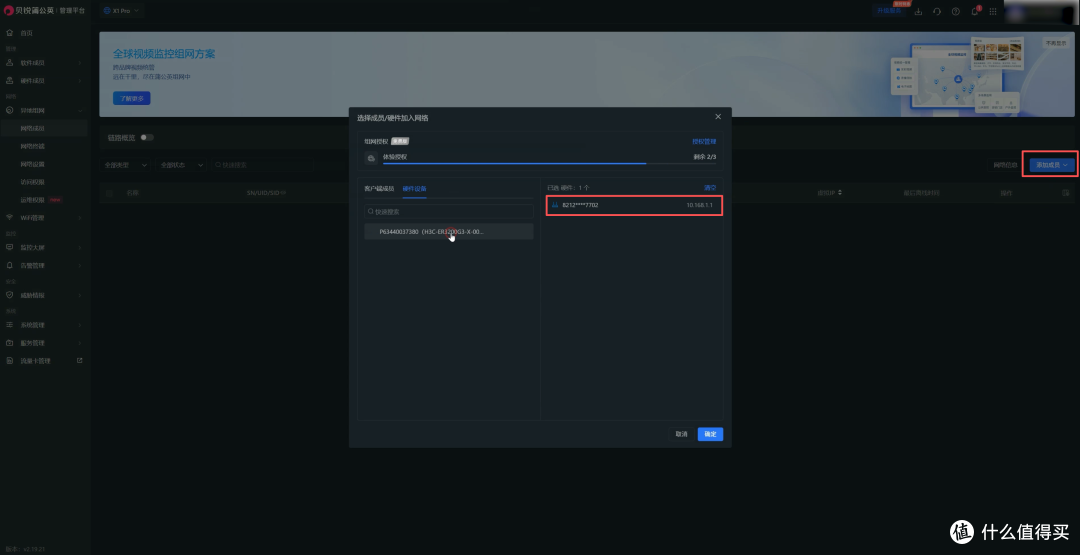Image resolution: width=1080 pixels, height=555 pixels.
Task: Click the WiFi管理 wifi icon
Action: click(x=10, y=218)
